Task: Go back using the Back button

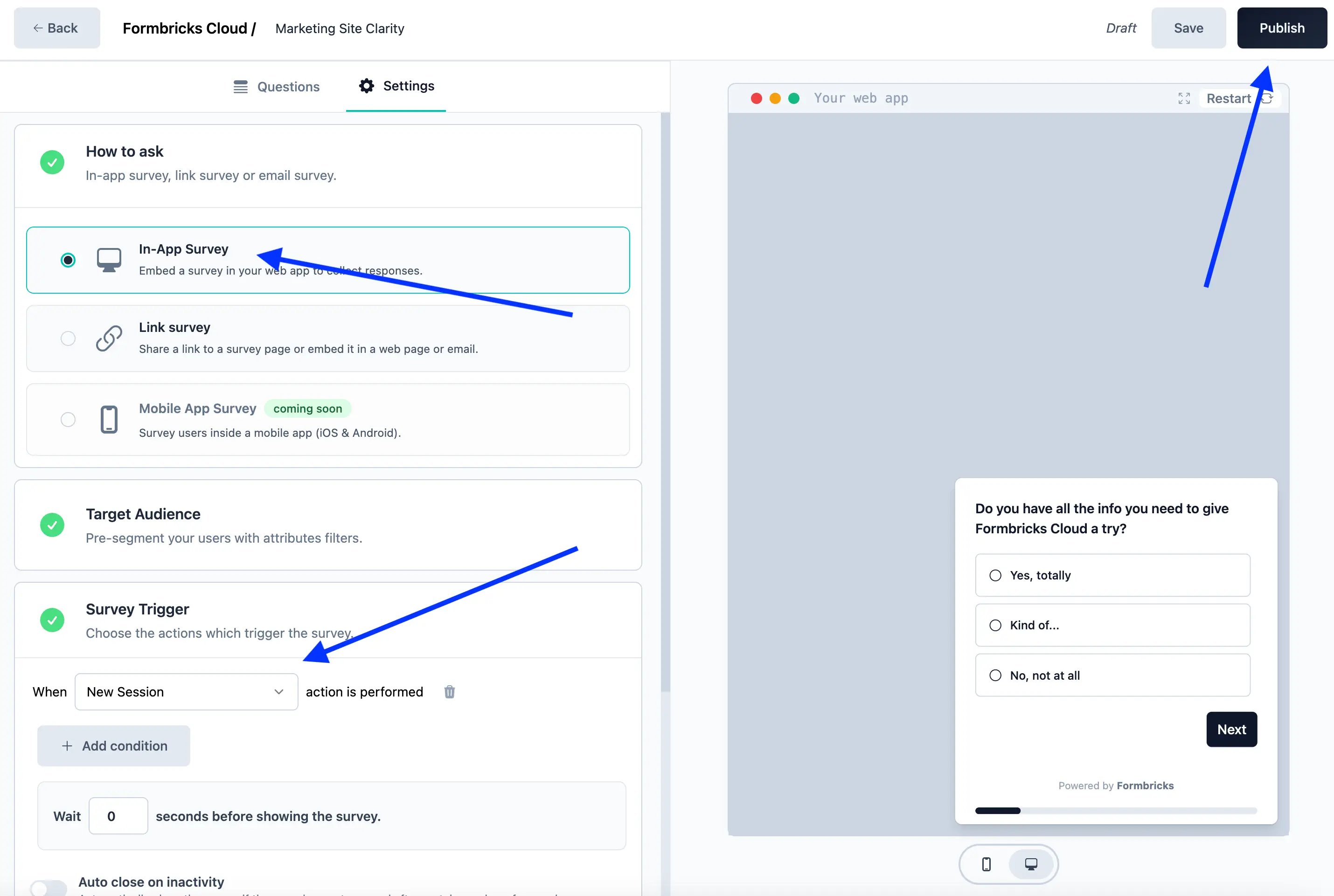Action: coord(56,28)
